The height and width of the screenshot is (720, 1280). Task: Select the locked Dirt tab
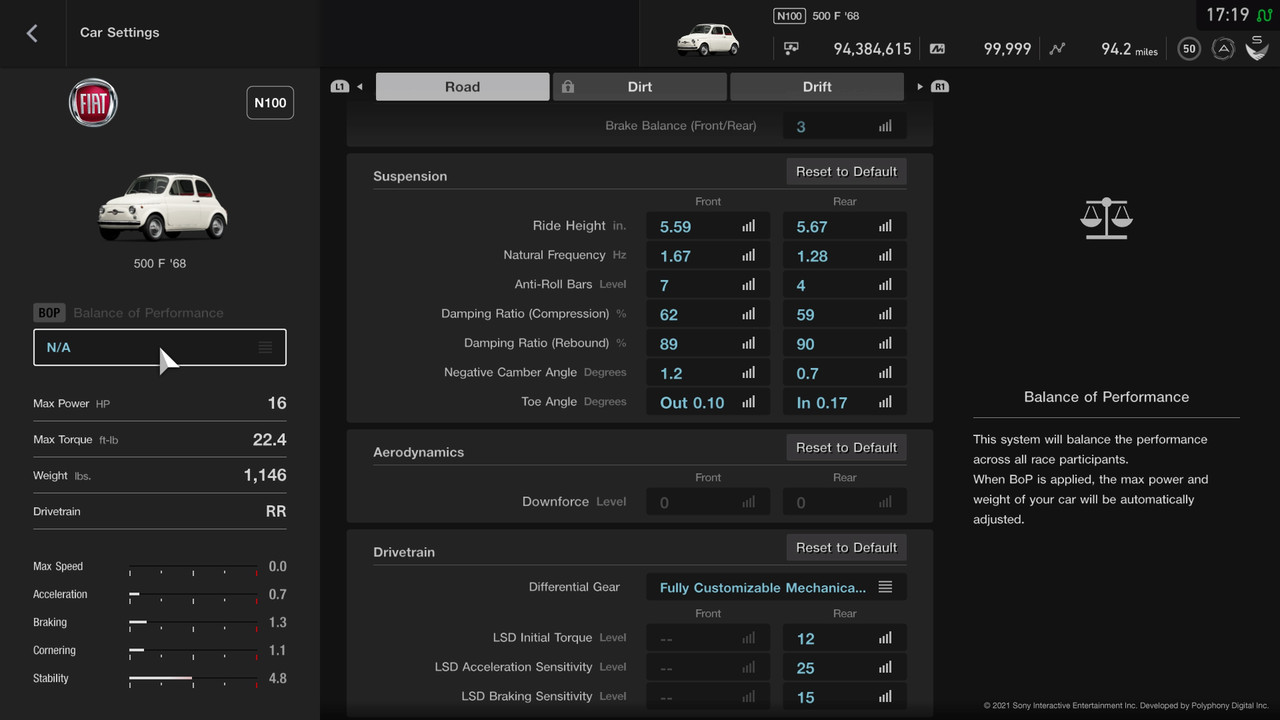coord(640,87)
